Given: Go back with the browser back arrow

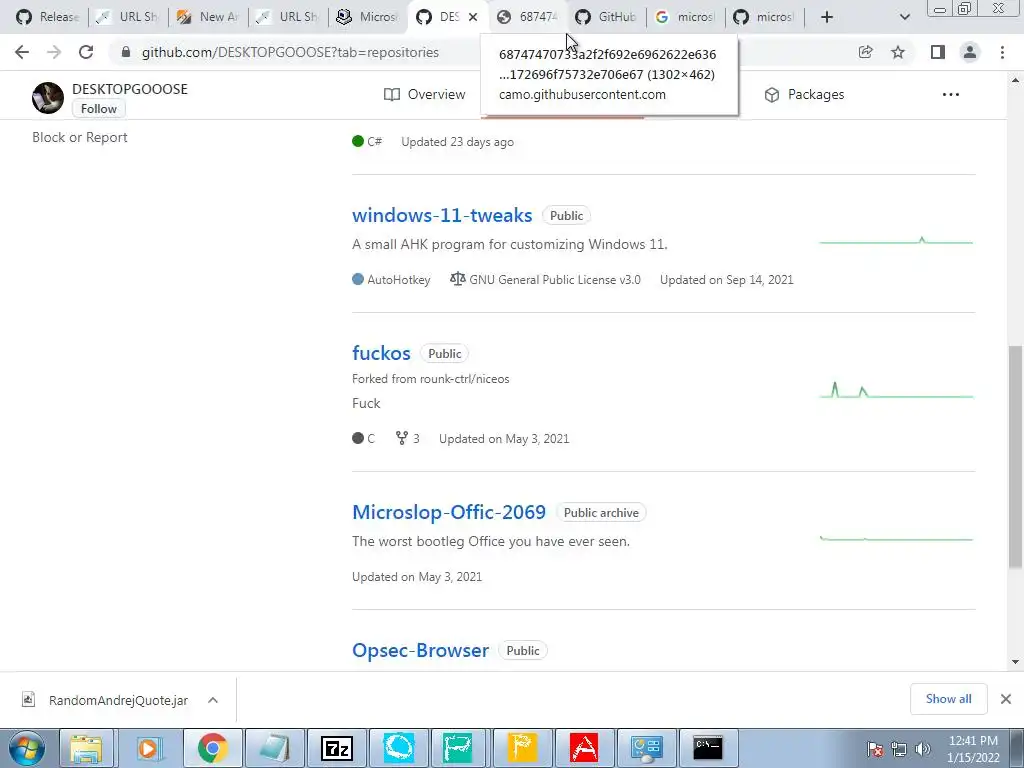Looking at the screenshot, I should click(22, 52).
